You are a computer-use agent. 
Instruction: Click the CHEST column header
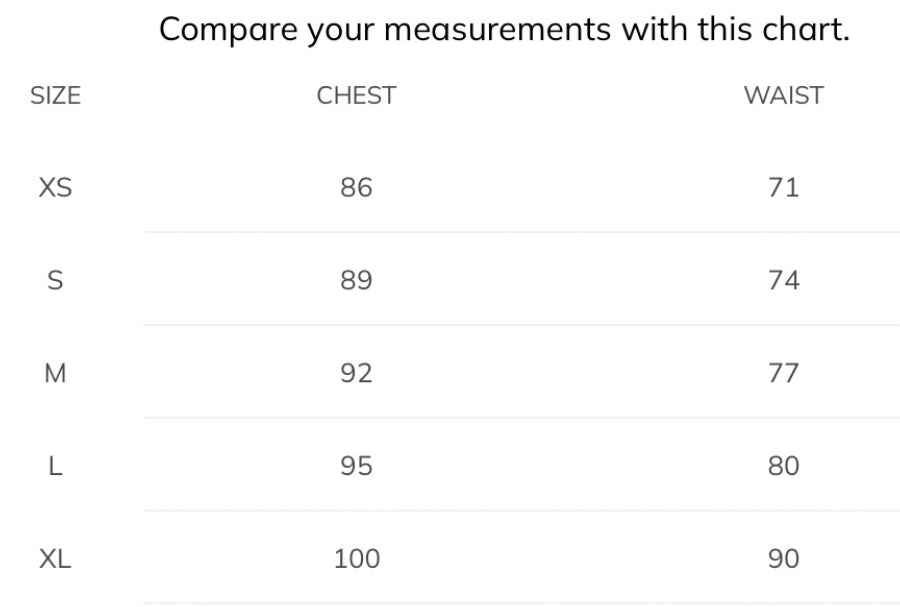[x=356, y=95]
